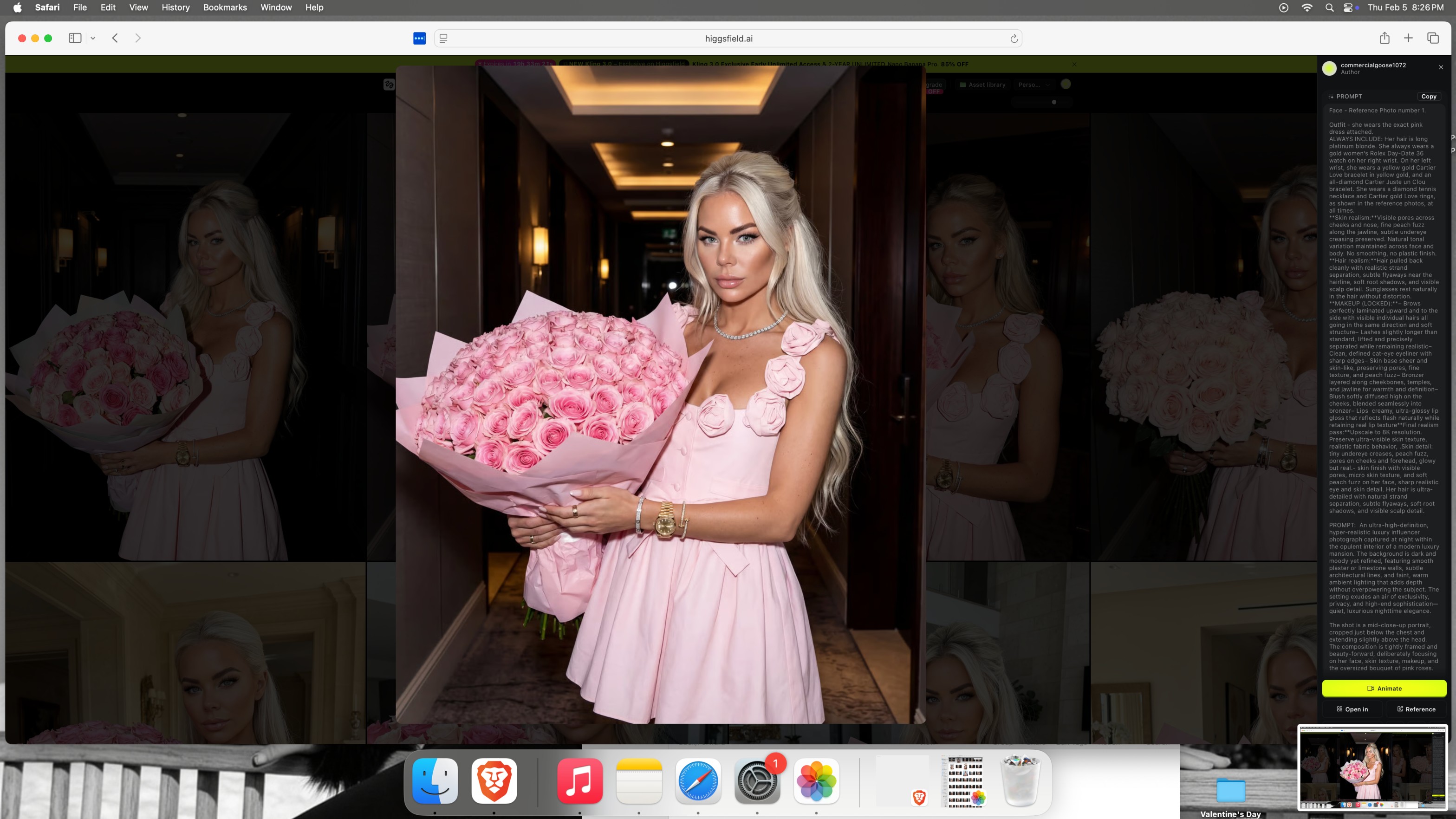Open the History menu

pos(175,7)
